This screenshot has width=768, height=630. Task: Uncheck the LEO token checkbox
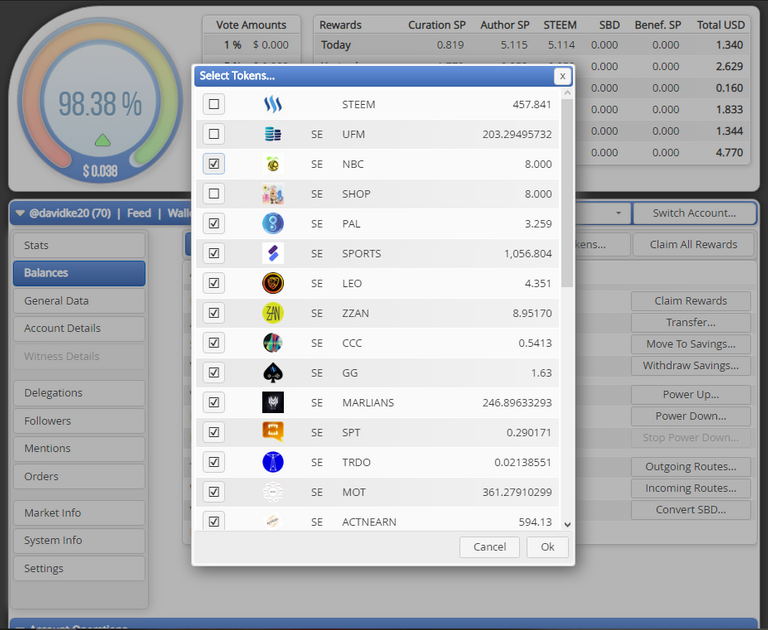[x=214, y=283]
